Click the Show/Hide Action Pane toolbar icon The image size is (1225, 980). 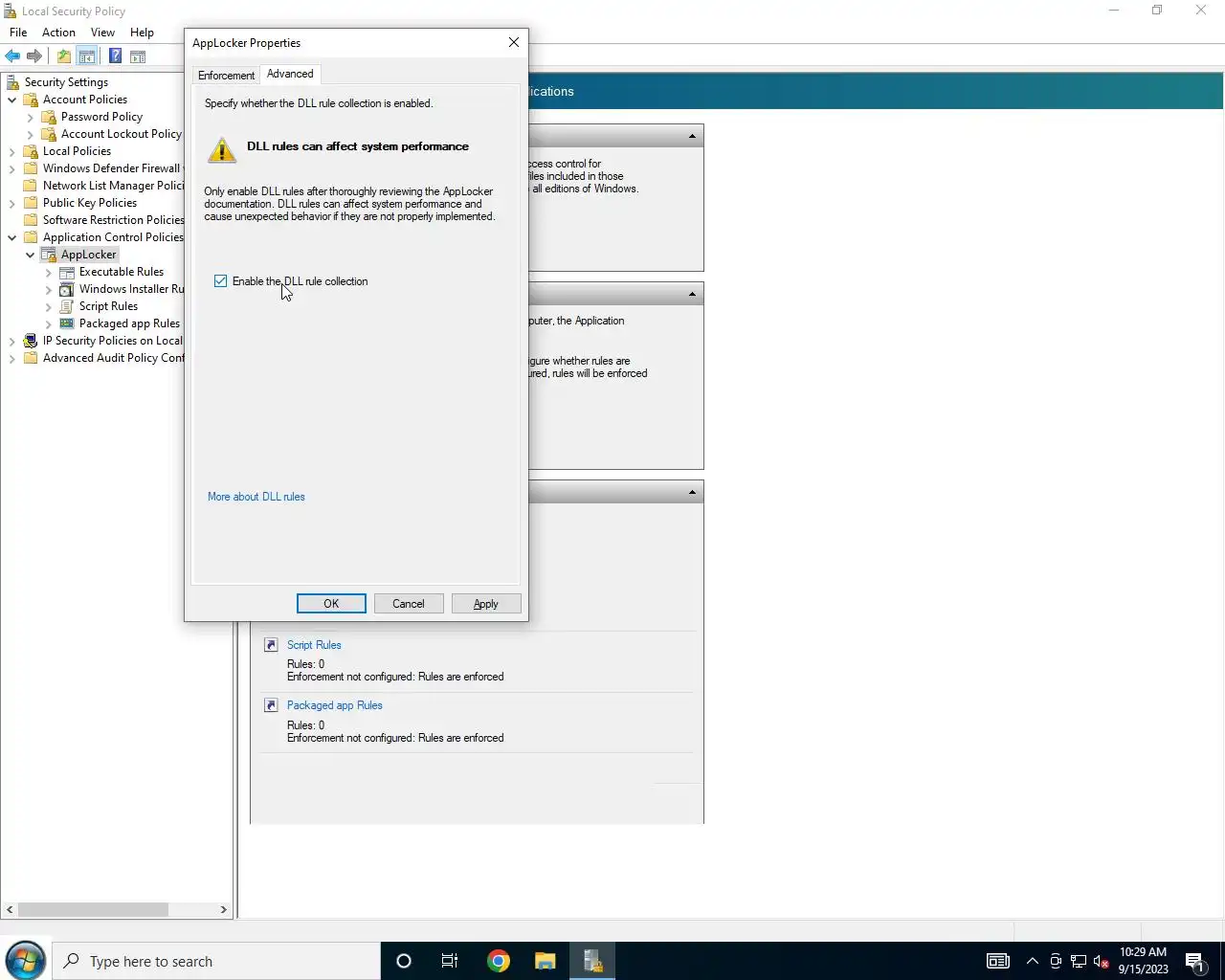point(138,56)
